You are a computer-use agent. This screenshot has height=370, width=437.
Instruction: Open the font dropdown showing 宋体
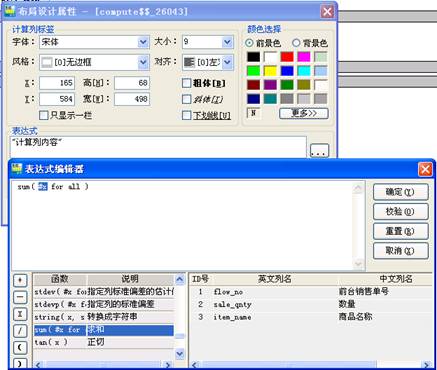[x=143, y=42]
